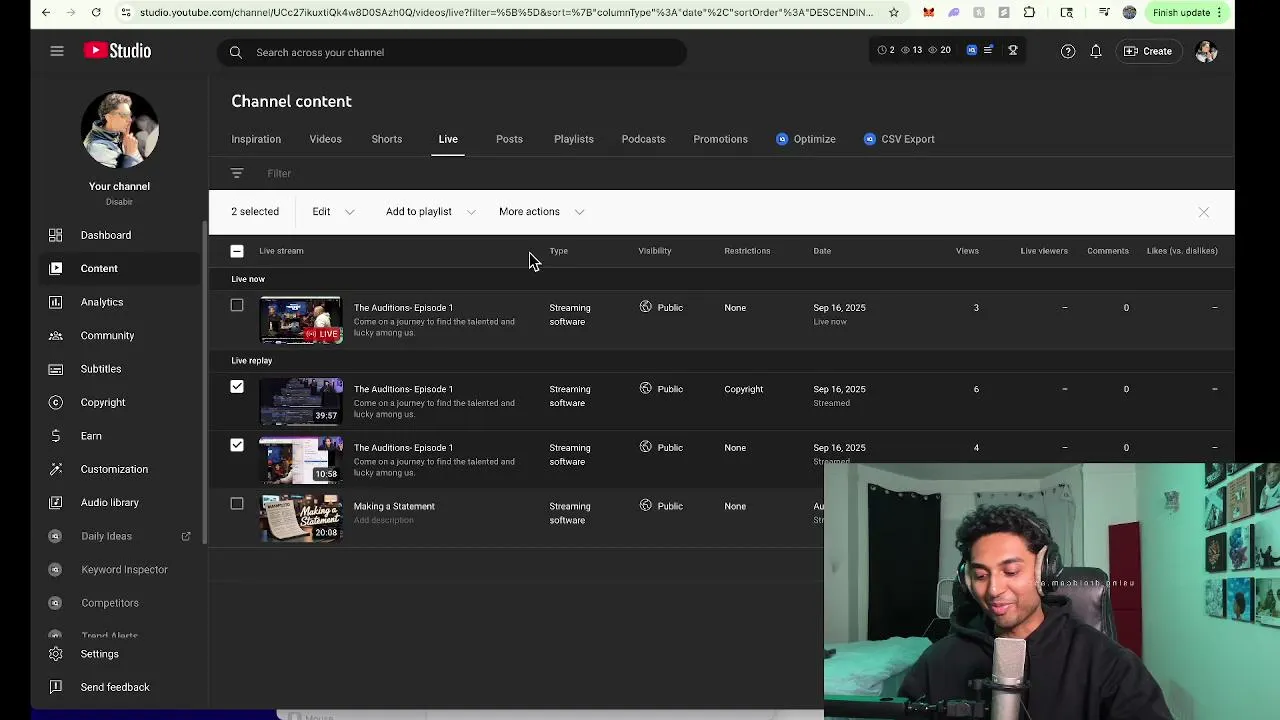The width and height of the screenshot is (1280, 720).
Task: Open the Analytics icon in the sidebar
Action: click(56, 302)
